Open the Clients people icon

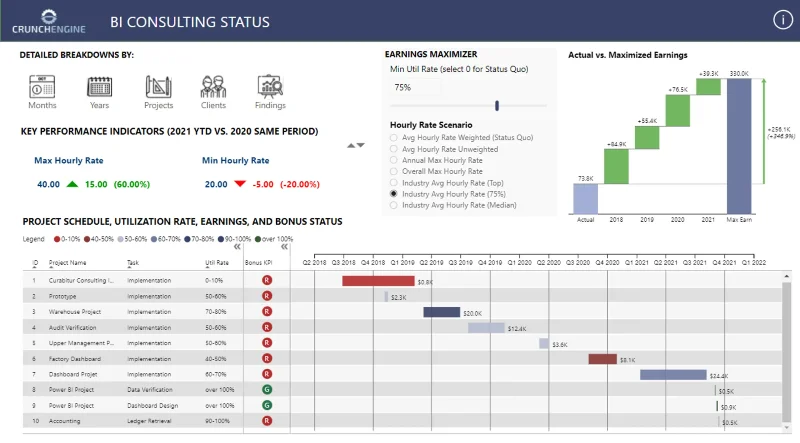coord(213,87)
